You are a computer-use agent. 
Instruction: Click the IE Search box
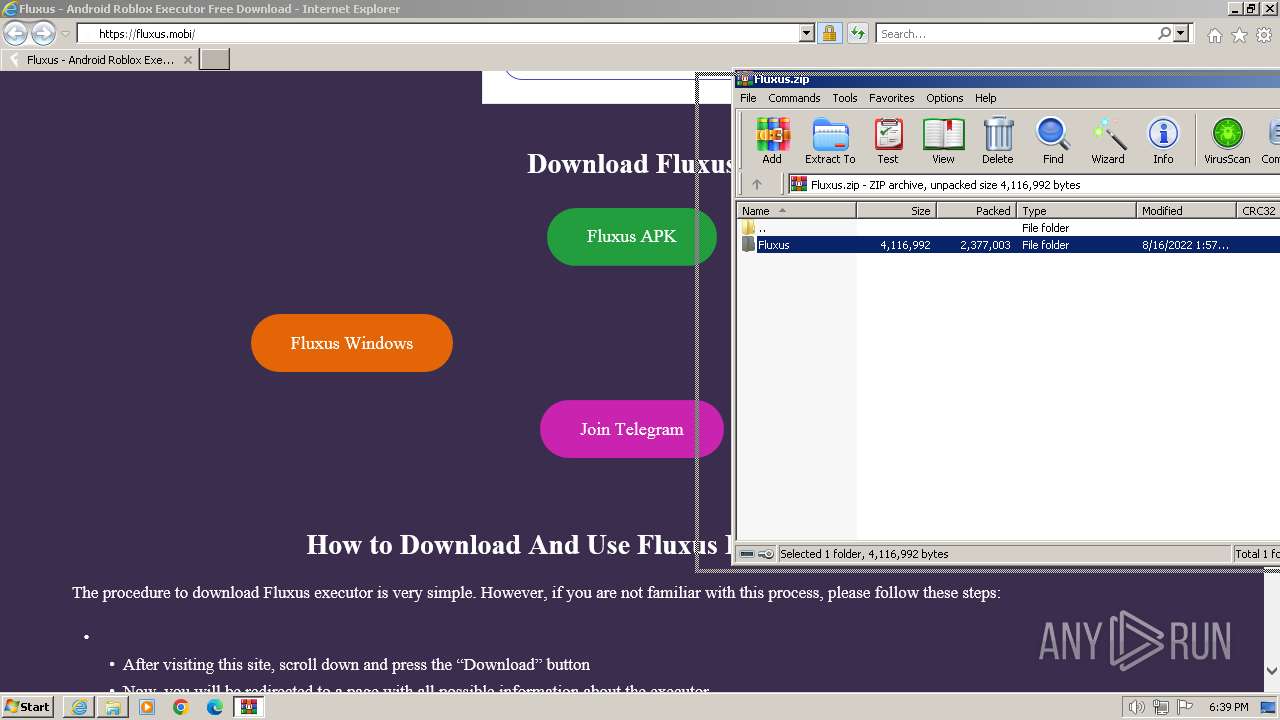(x=1016, y=33)
